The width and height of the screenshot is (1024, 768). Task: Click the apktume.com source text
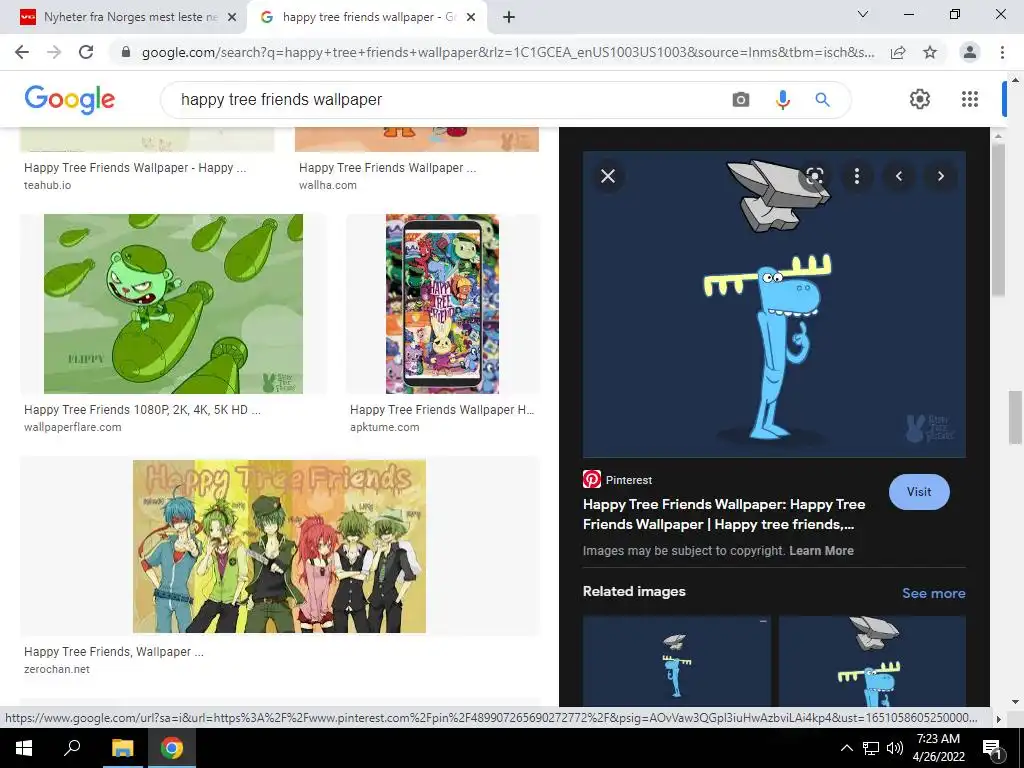(x=385, y=427)
